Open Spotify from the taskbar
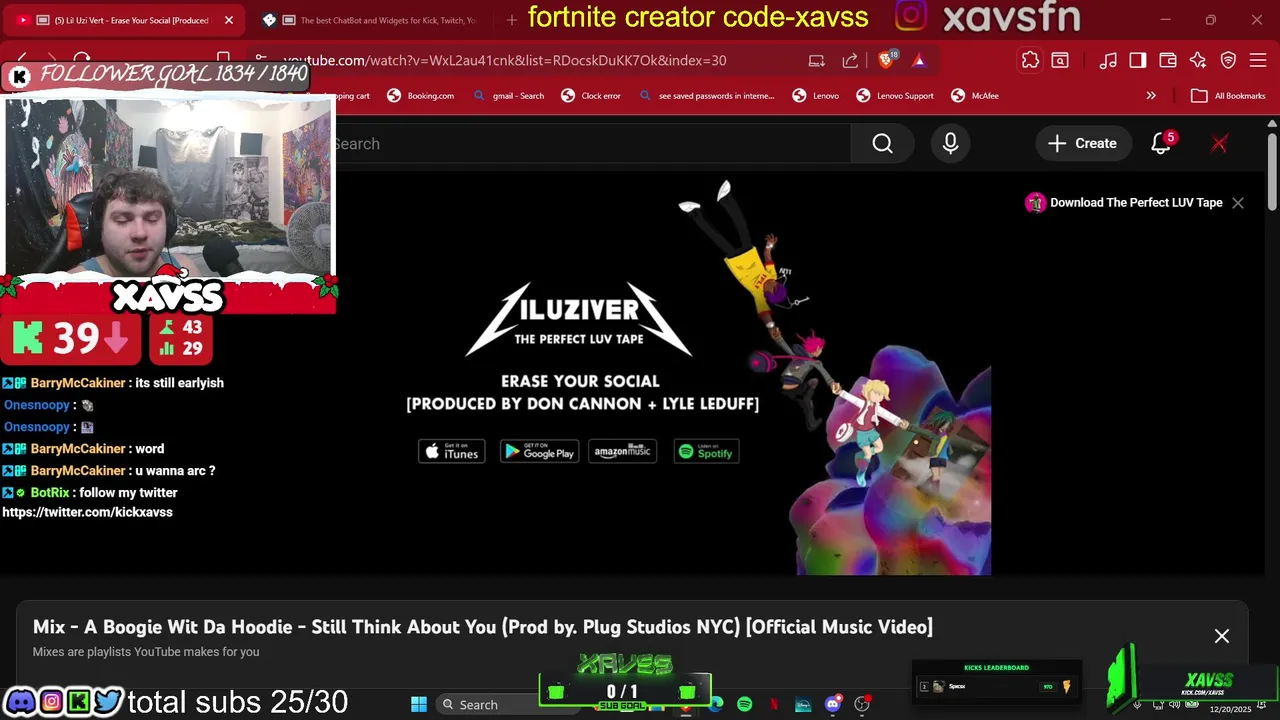The image size is (1280, 720). (745, 704)
